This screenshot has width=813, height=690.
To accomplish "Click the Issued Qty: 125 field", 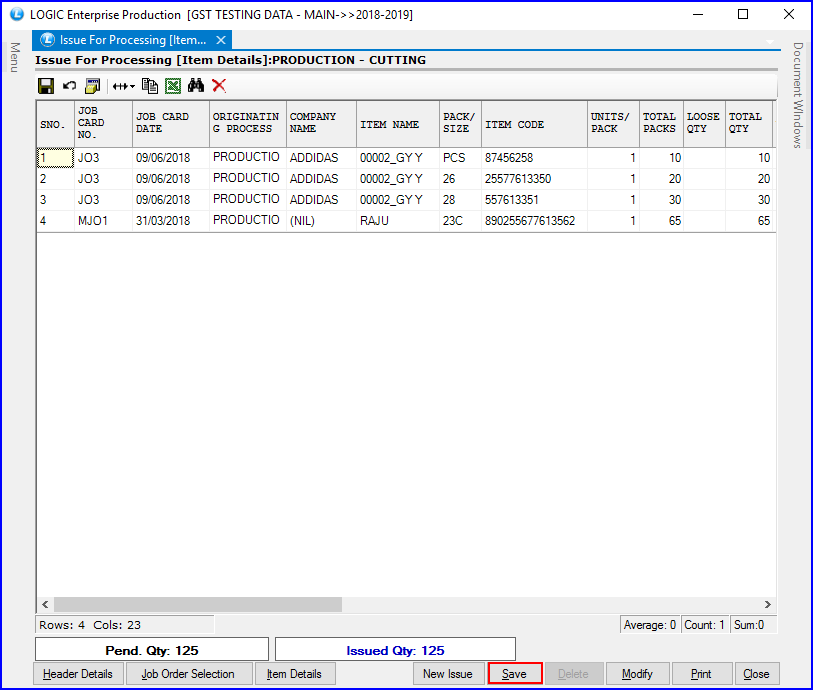I will (x=395, y=650).
